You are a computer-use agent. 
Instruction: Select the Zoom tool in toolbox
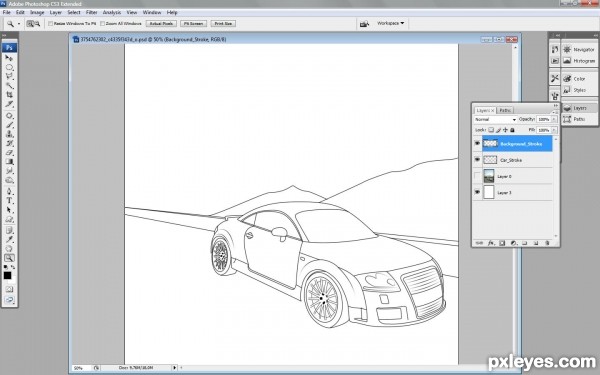[9, 258]
